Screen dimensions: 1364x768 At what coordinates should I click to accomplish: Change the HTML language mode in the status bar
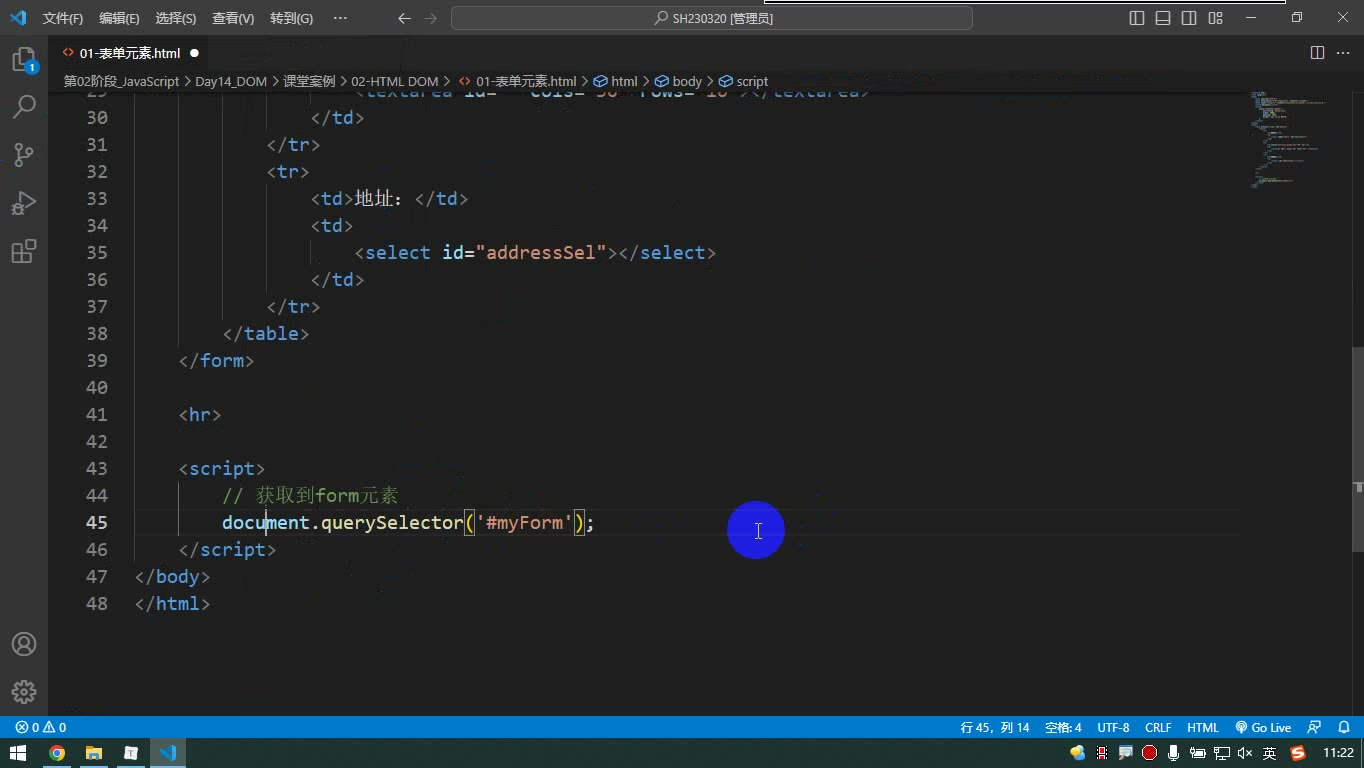[1203, 728]
